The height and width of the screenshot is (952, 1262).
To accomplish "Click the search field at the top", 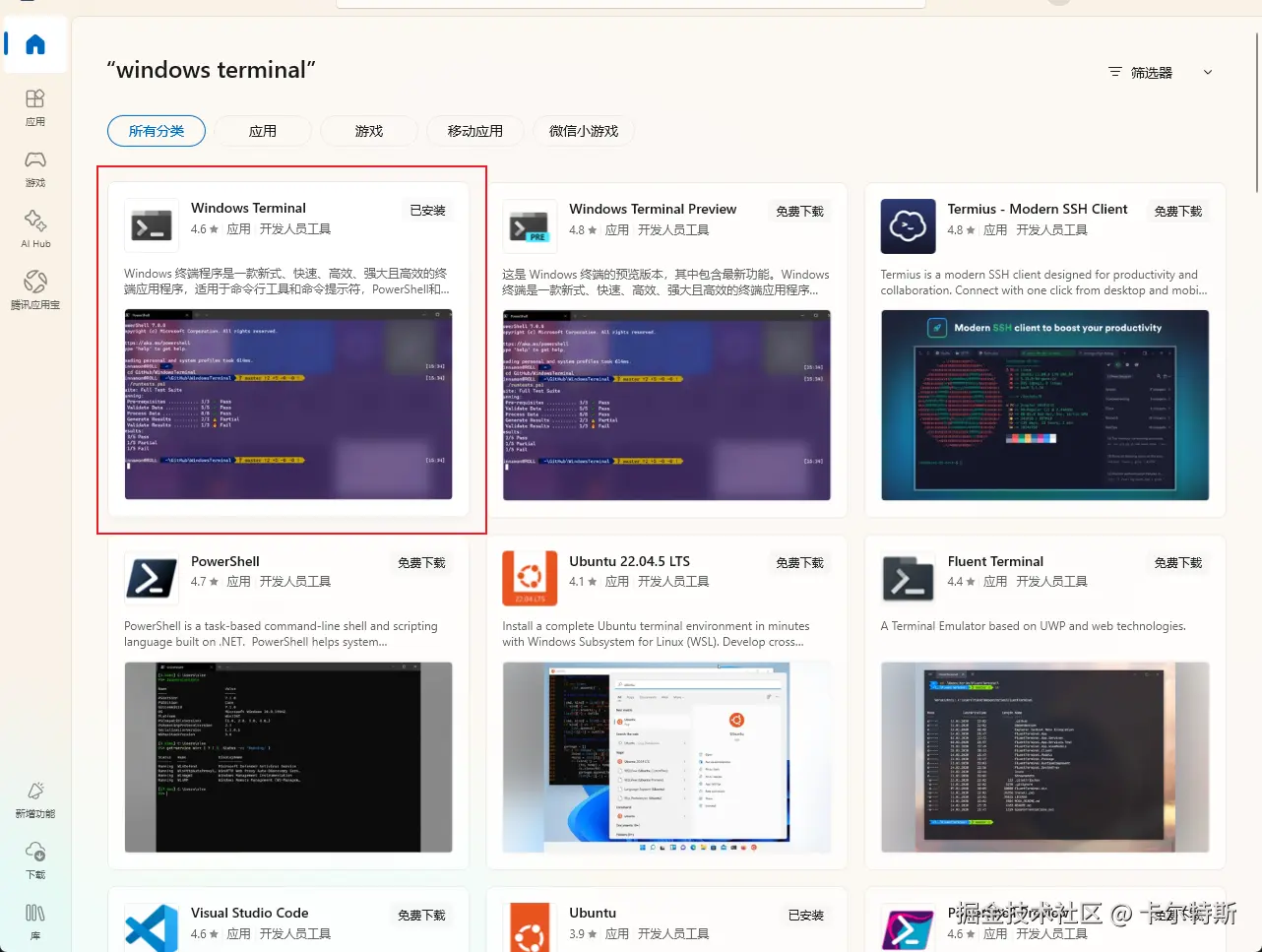I will click(x=630, y=2).
